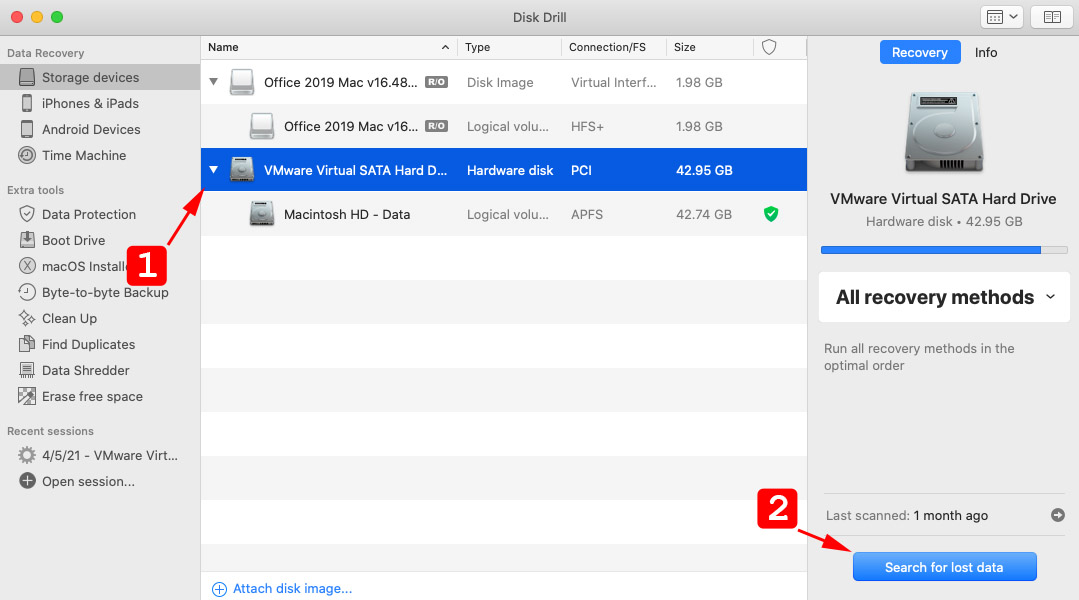This screenshot has height=600, width=1079.
Task: Click the Android Devices phone icon
Action: tap(27, 129)
